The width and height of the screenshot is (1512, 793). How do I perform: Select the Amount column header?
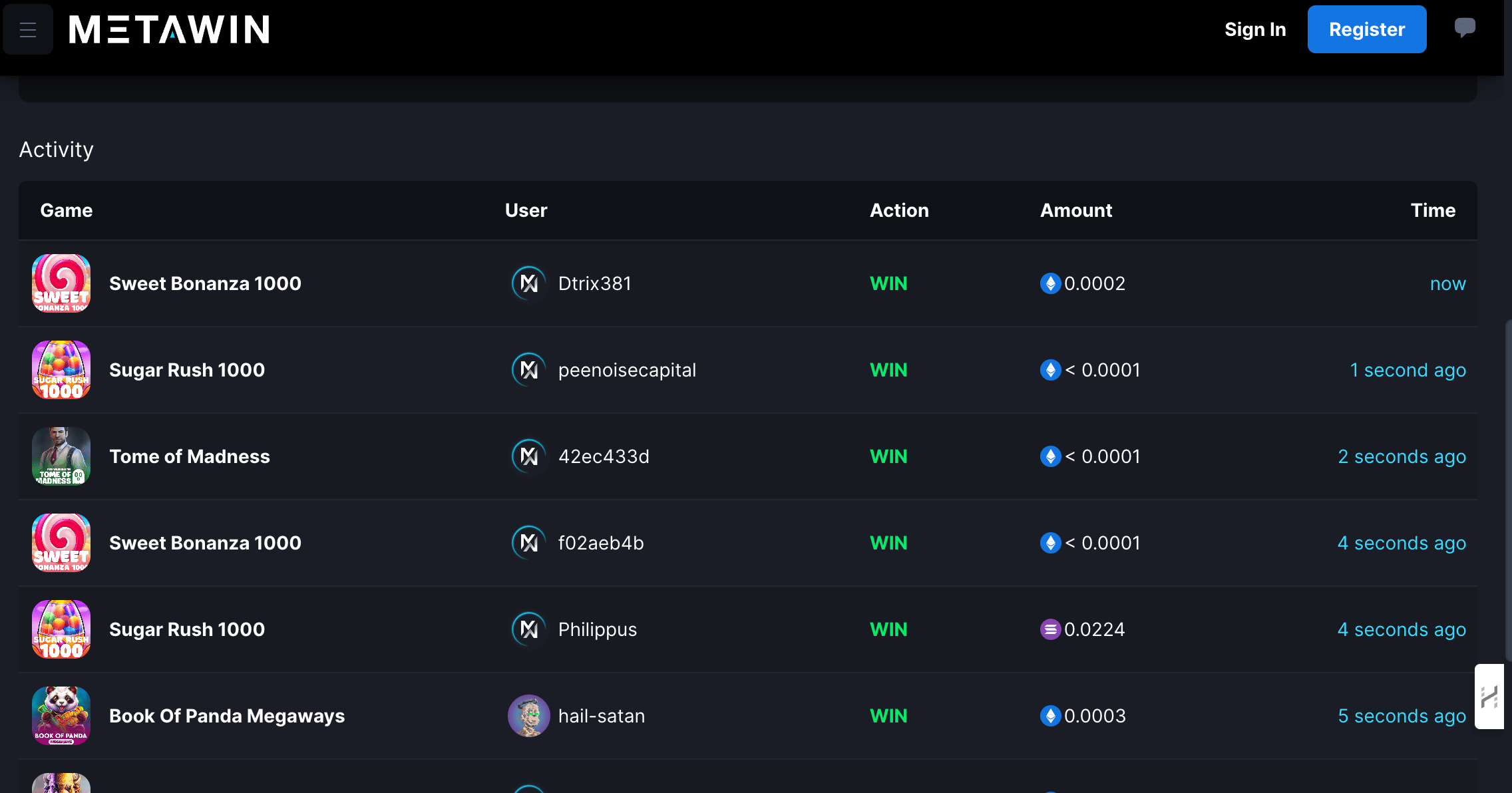tap(1076, 210)
